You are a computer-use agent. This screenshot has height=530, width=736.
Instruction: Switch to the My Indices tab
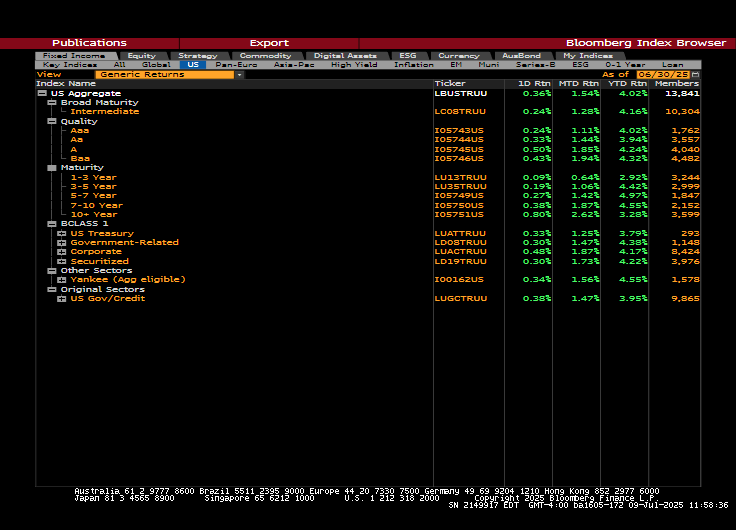(588, 56)
